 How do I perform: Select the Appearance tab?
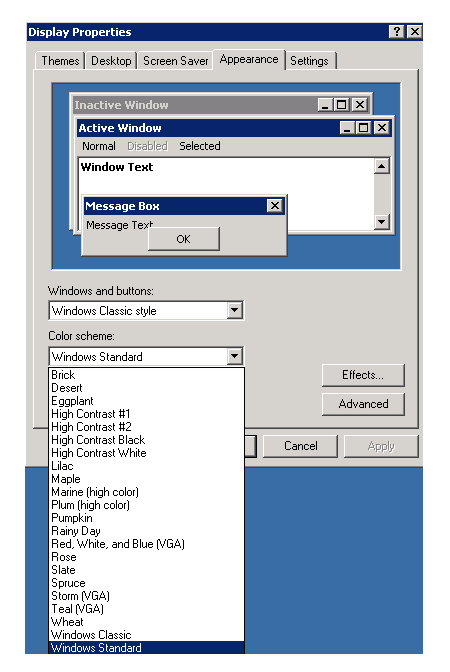coord(249,59)
